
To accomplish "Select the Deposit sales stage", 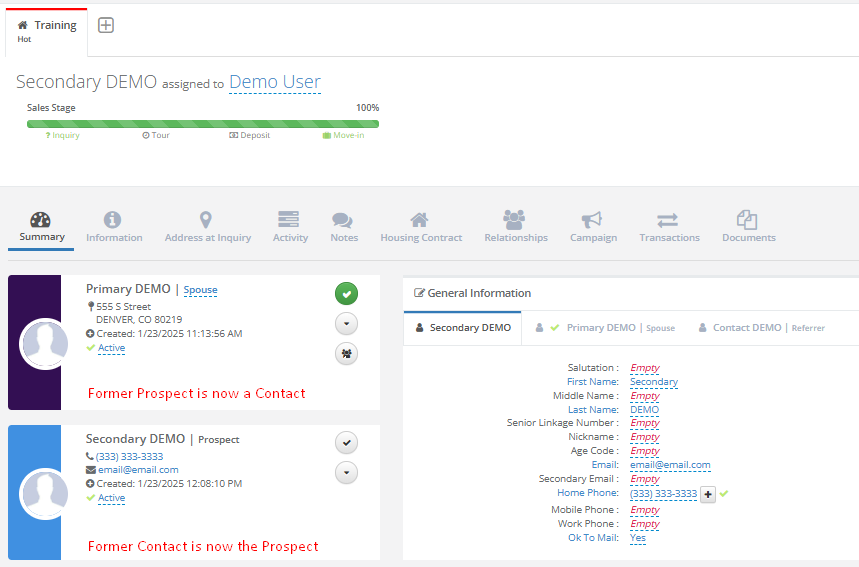I will (x=250, y=135).
